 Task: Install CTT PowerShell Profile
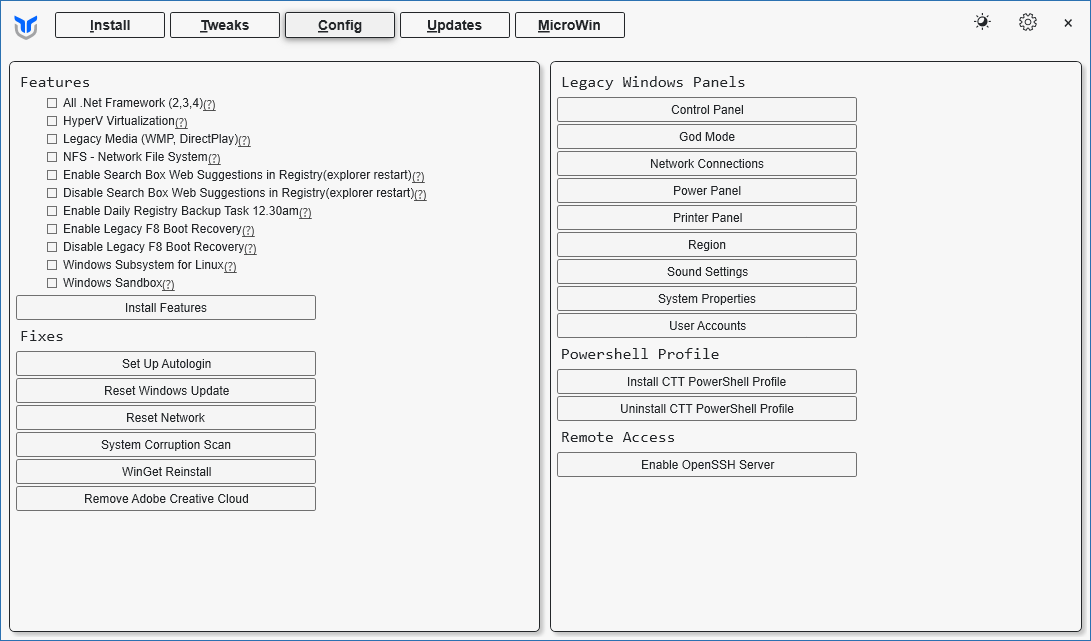point(707,381)
